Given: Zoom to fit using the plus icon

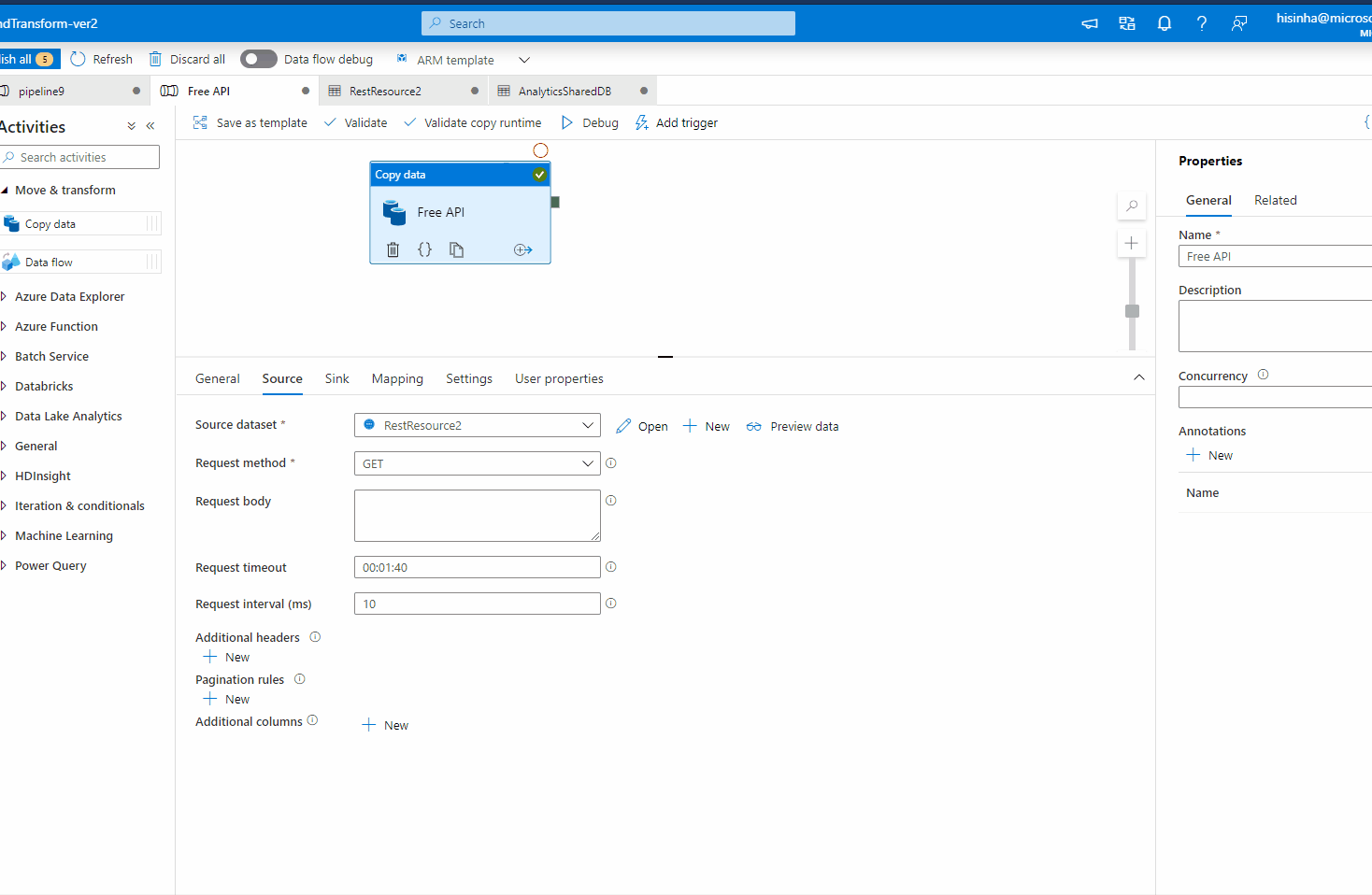Looking at the screenshot, I should point(1132,242).
